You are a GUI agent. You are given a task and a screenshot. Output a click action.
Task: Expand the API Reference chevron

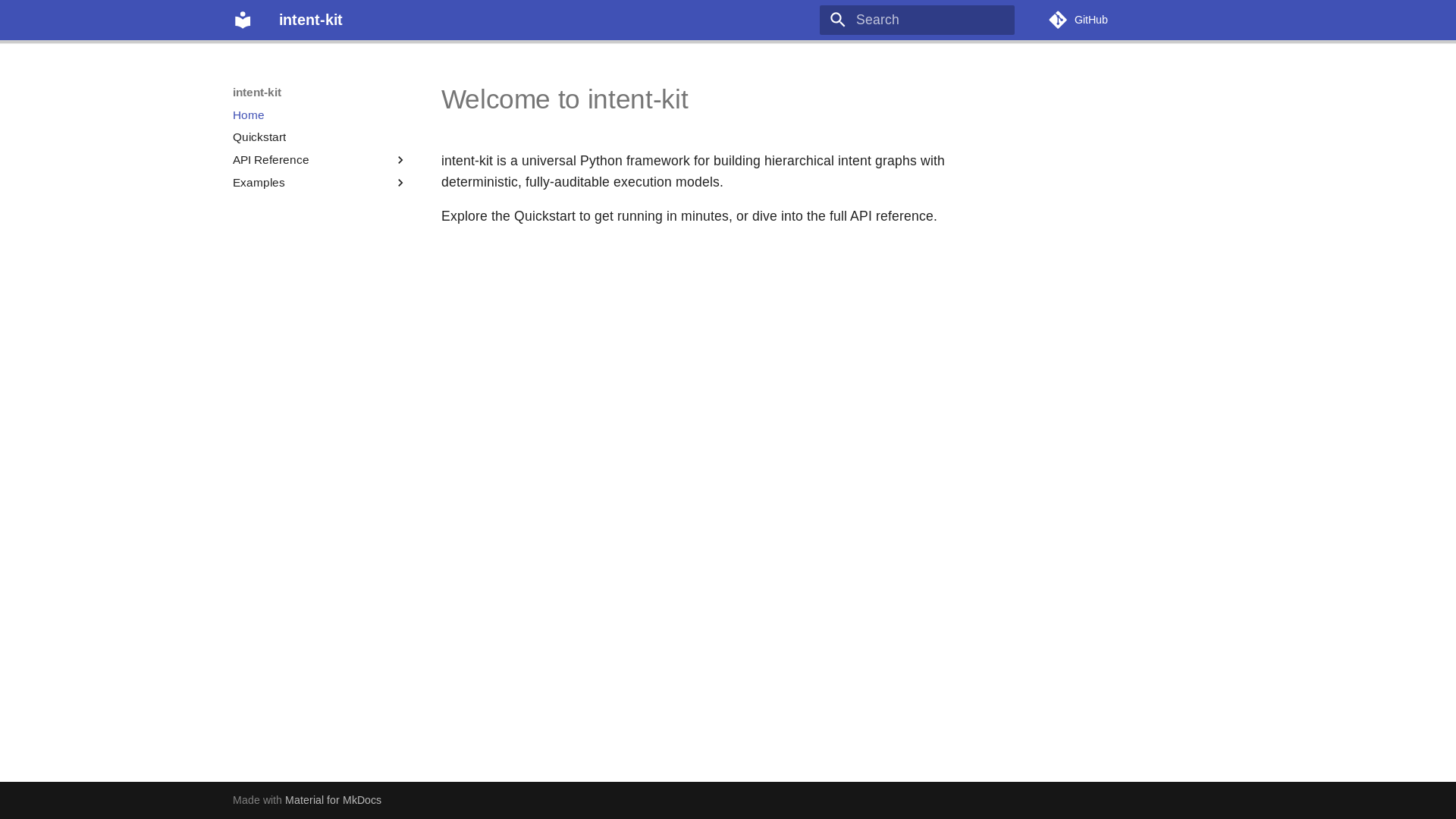pyautogui.click(x=400, y=160)
